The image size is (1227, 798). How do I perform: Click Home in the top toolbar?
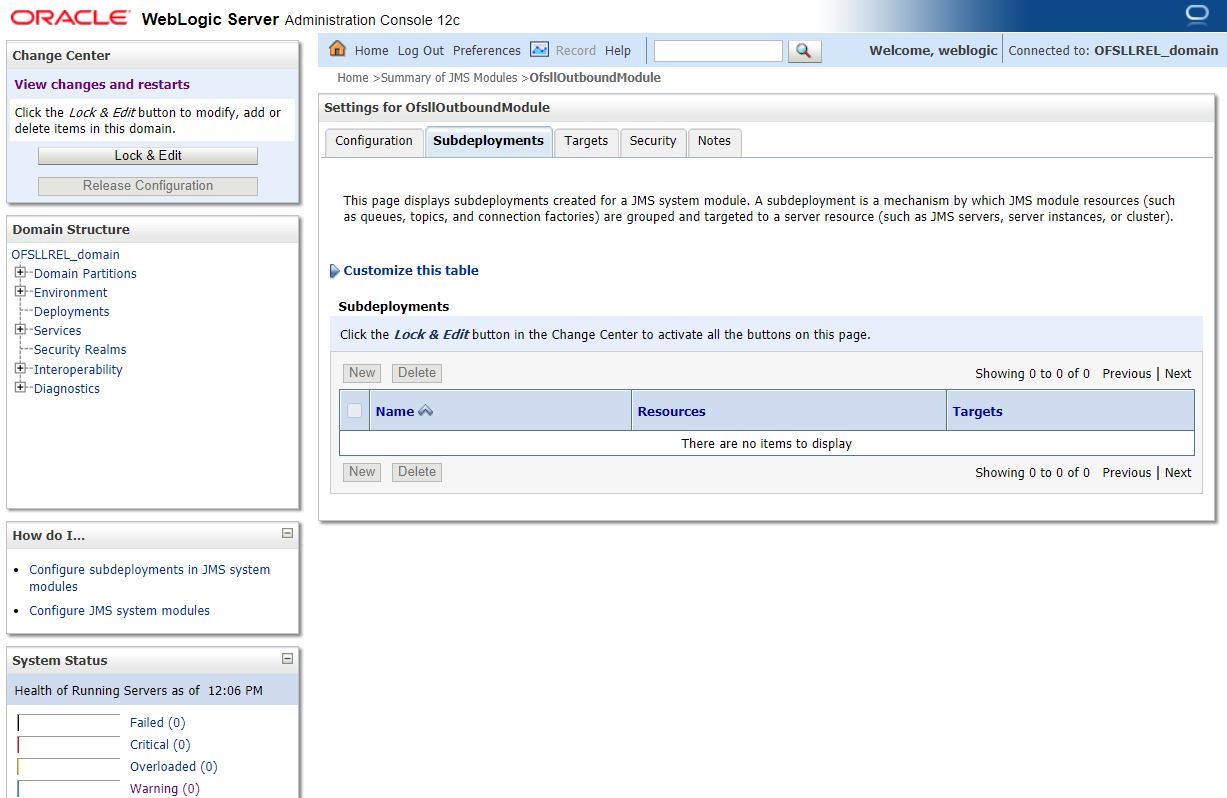371,51
